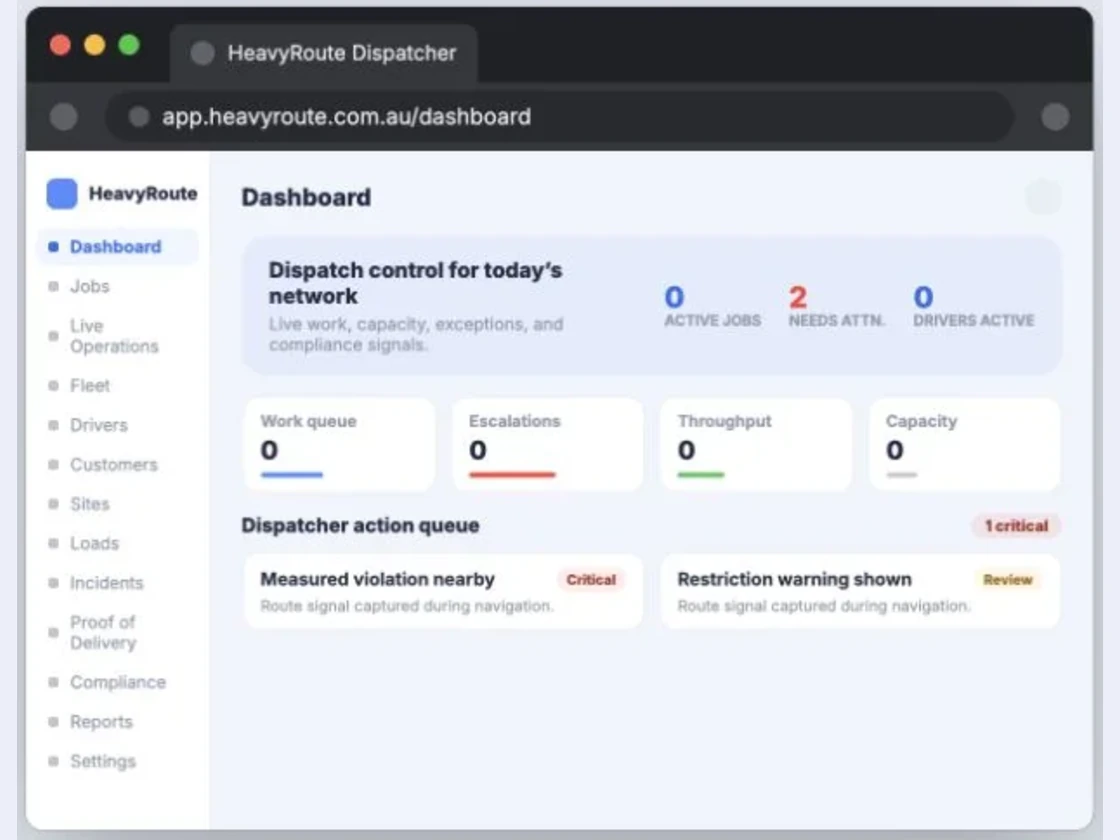This screenshot has width=1120, height=840.
Task: Click the Needs Attn. count of 2
Action: tap(798, 297)
